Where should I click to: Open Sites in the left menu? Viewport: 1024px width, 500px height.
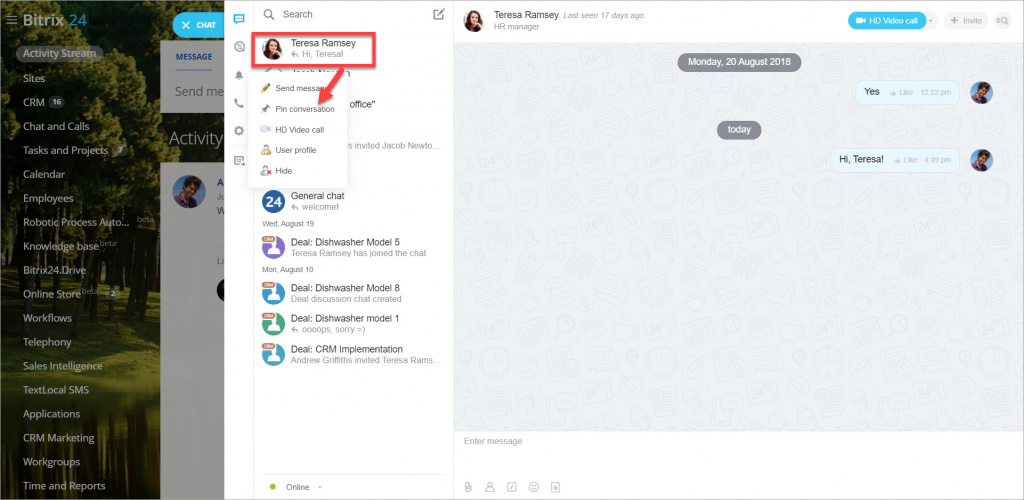[x=34, y=78]
